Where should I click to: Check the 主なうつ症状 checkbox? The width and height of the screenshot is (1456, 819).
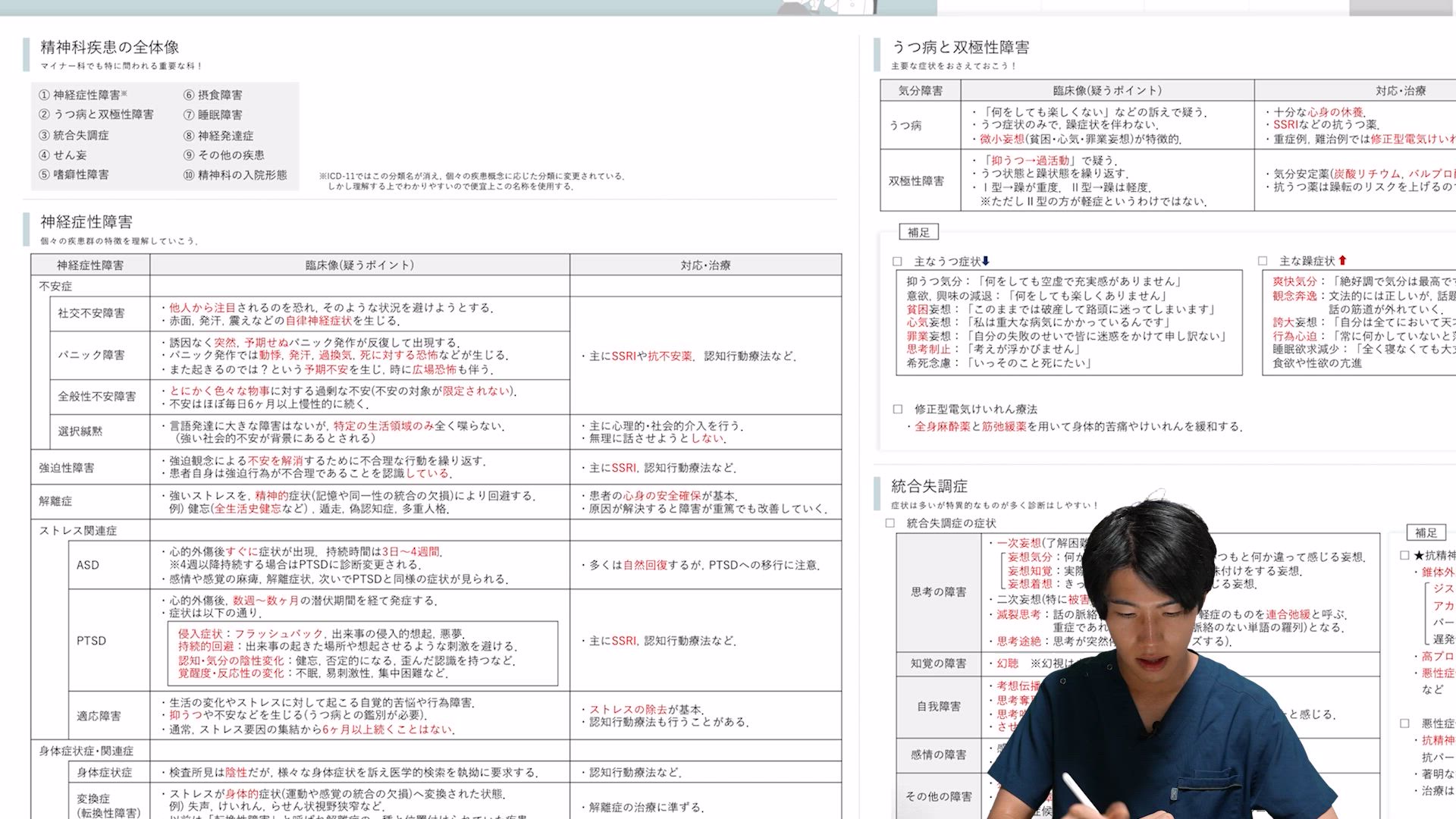(898, 262)
